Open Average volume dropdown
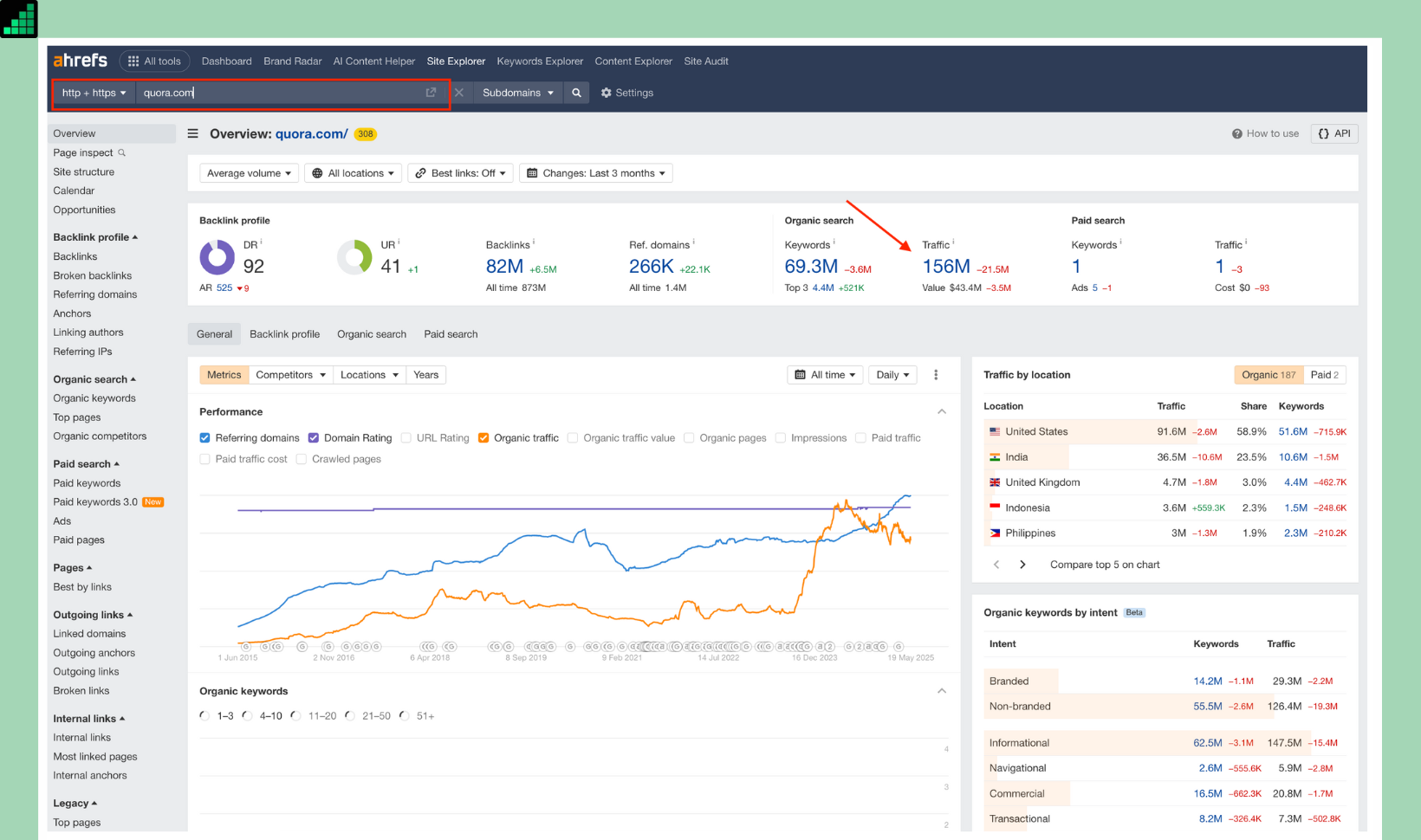Image resolution: width=1421 pixels, height=840 pixels. pyautogui.click(x=249, y=173)
